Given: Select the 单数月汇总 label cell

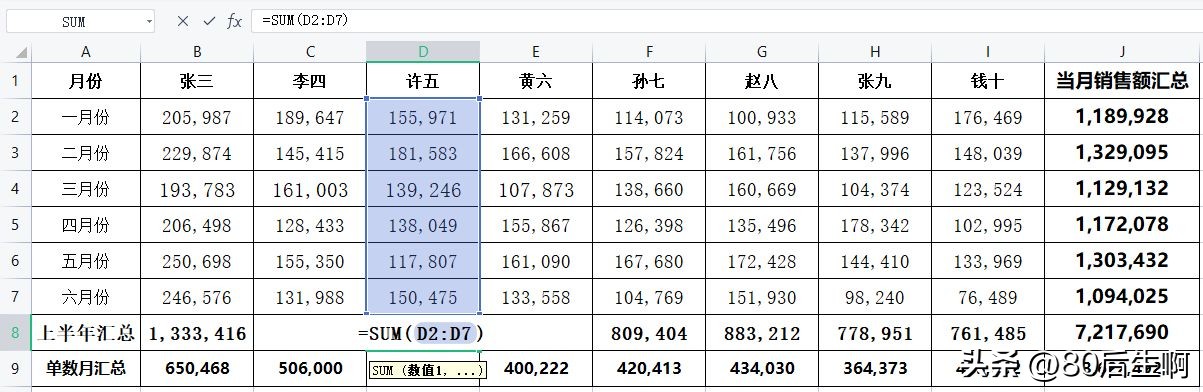Looking at the screenshot, I should click(86, 368).
